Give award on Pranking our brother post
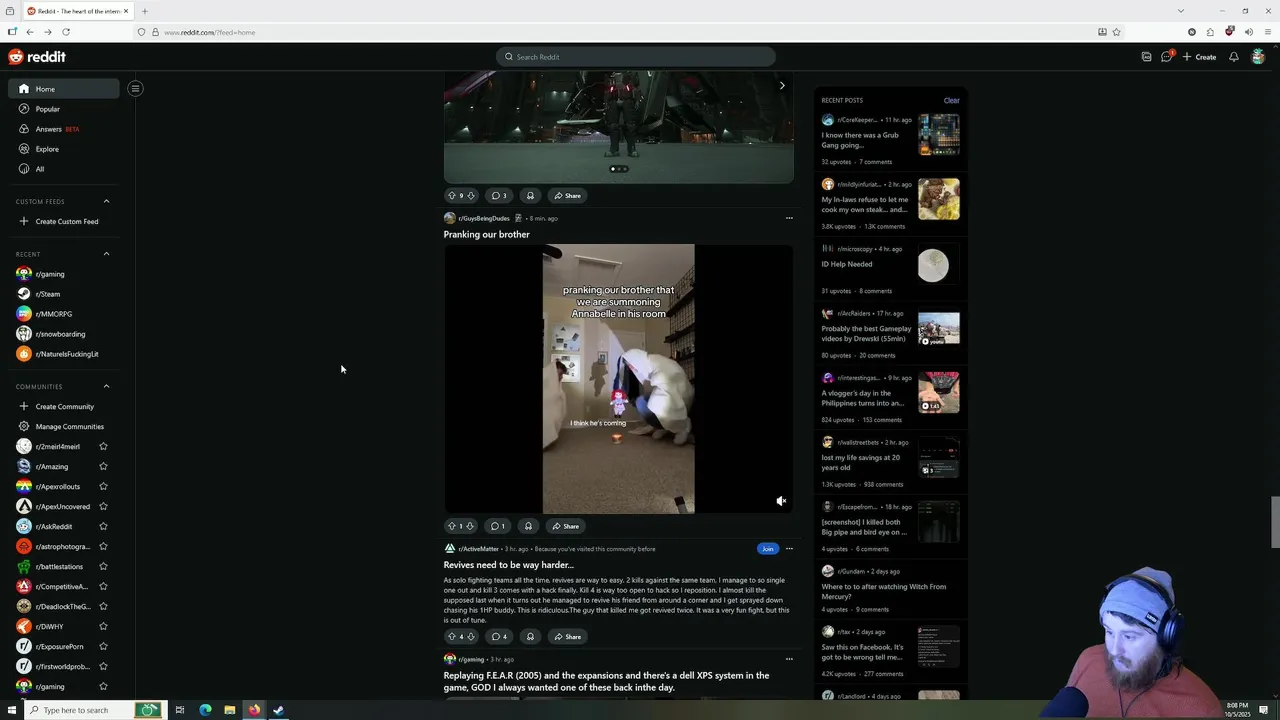This screenshot has height=720, width=1280. pyautogui.click(x=528, y=526)
